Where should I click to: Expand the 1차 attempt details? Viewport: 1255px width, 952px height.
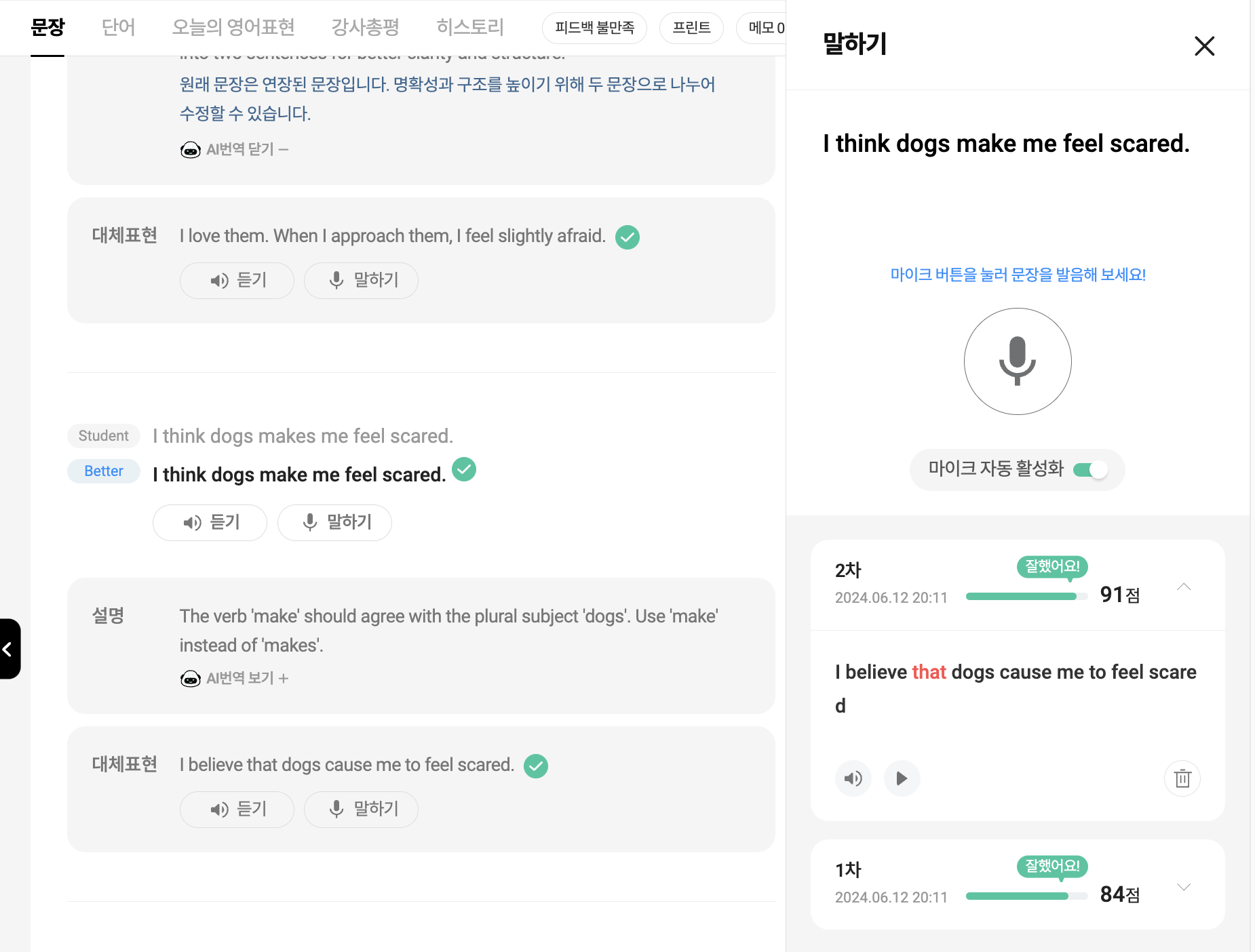coord(1184,886)
